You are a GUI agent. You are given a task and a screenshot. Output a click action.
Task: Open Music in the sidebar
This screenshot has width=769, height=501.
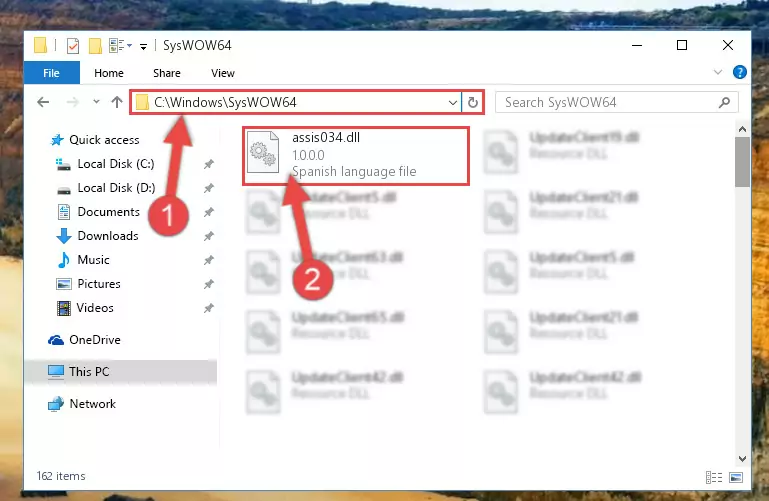pos(93,260)
